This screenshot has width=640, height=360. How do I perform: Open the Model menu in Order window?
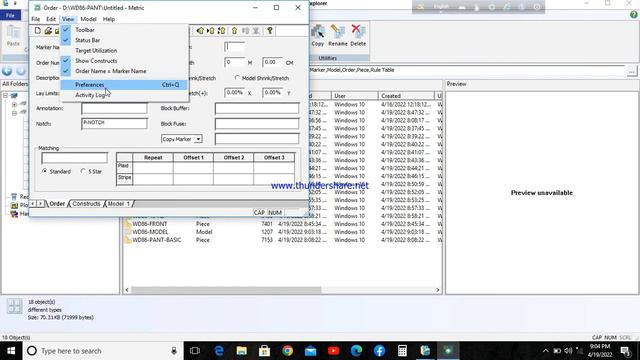(x=88, y=19)
